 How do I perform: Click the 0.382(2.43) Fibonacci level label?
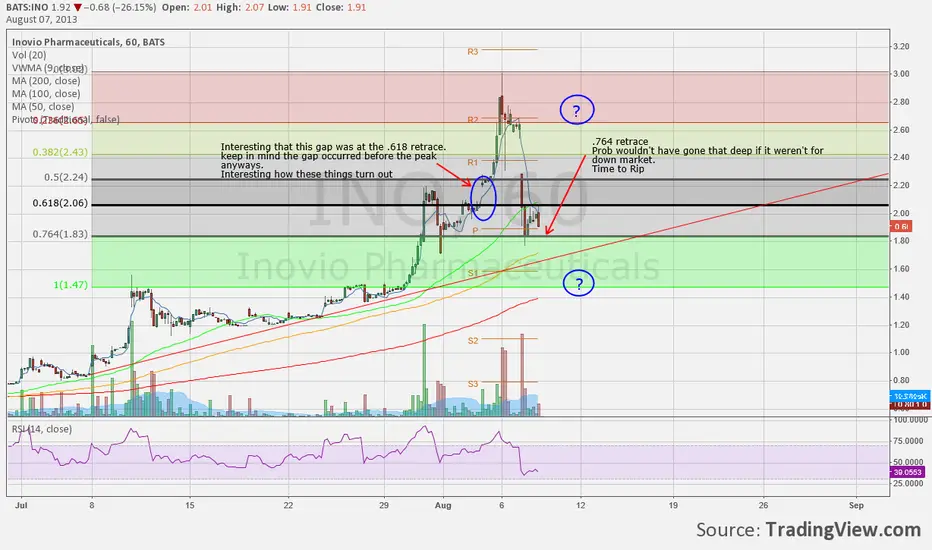point(60,153)
